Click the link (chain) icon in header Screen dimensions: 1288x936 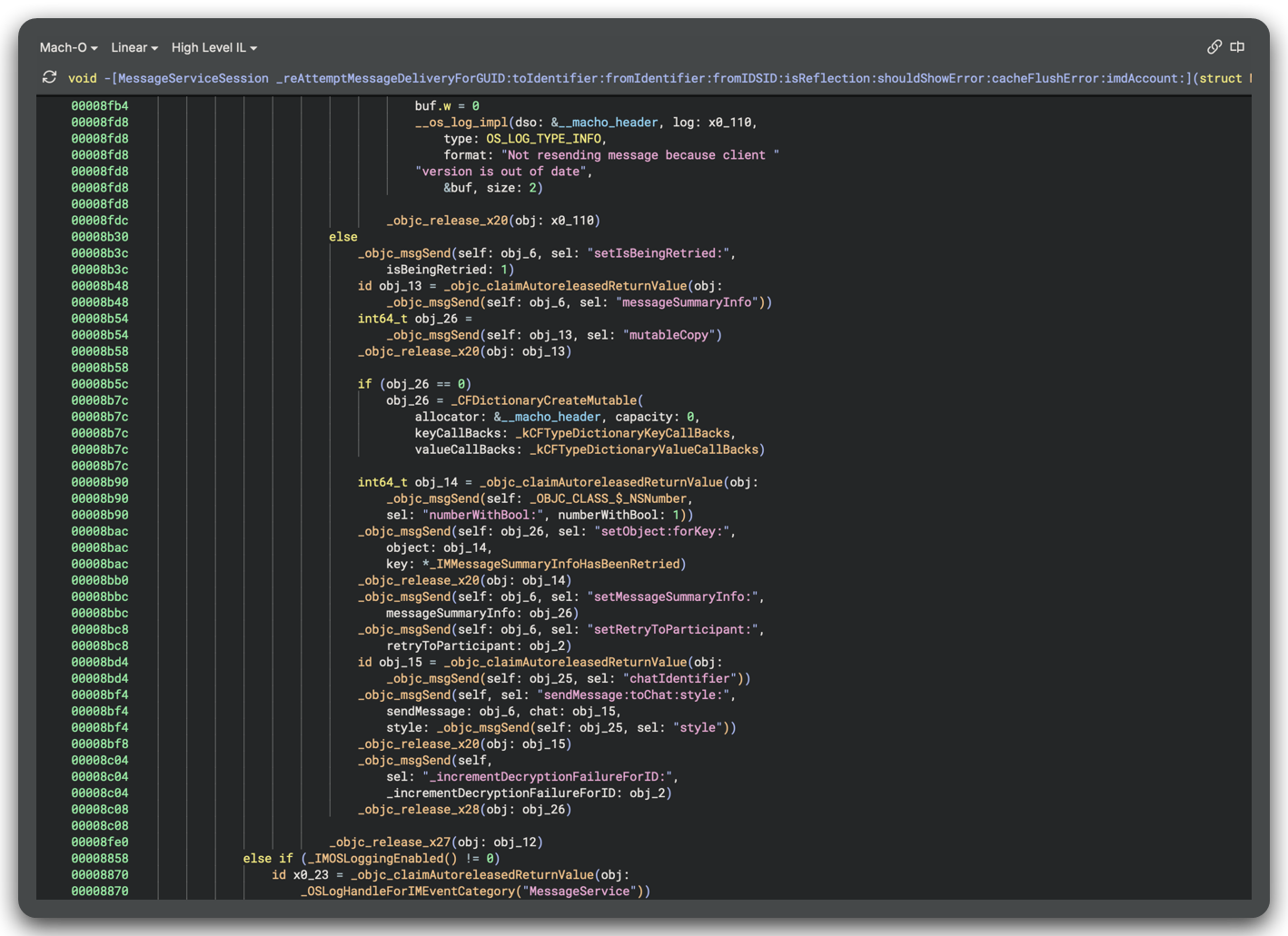(1214, 46)
